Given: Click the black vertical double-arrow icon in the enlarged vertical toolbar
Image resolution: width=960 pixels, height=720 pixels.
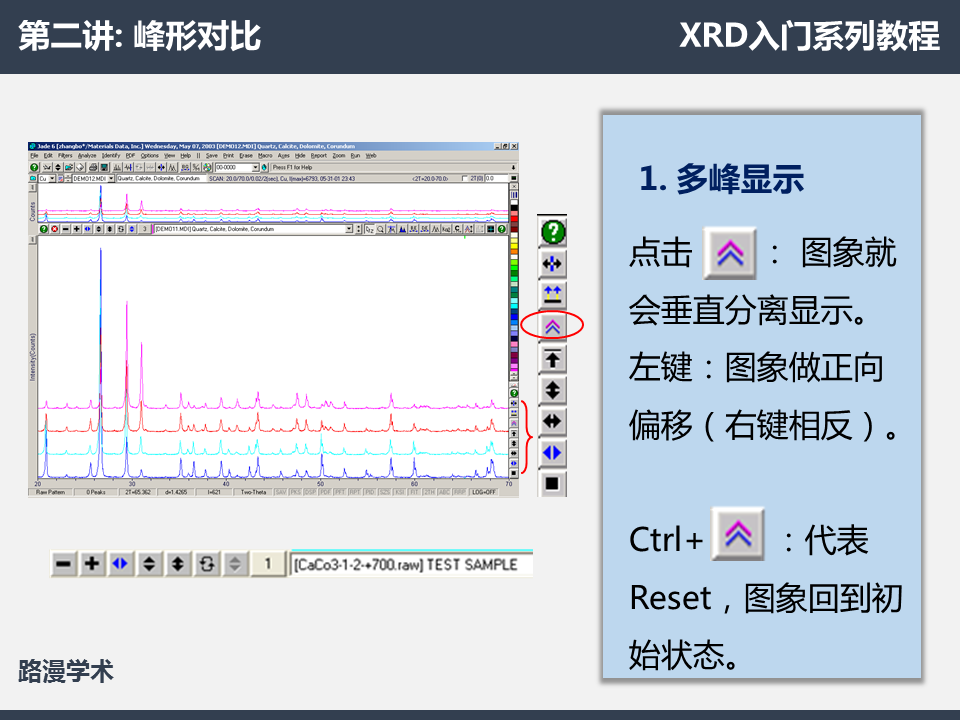Looking at the screenshot, I should coord(553,390).
